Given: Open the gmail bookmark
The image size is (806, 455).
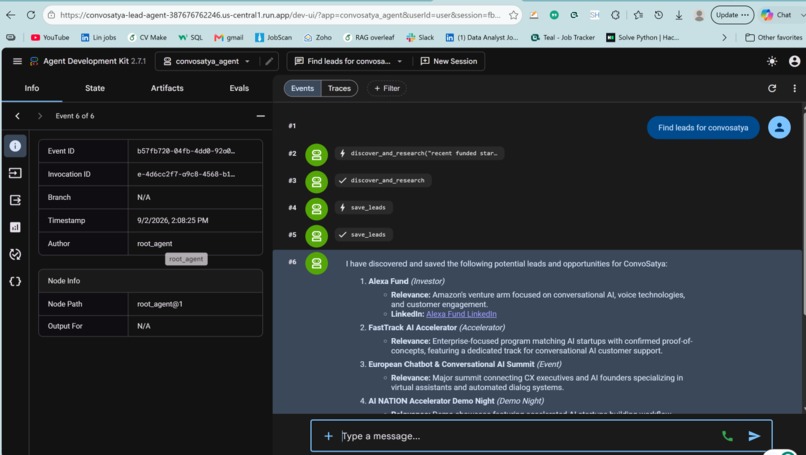Looking at the screenshot, I should [x=229, y=38].
